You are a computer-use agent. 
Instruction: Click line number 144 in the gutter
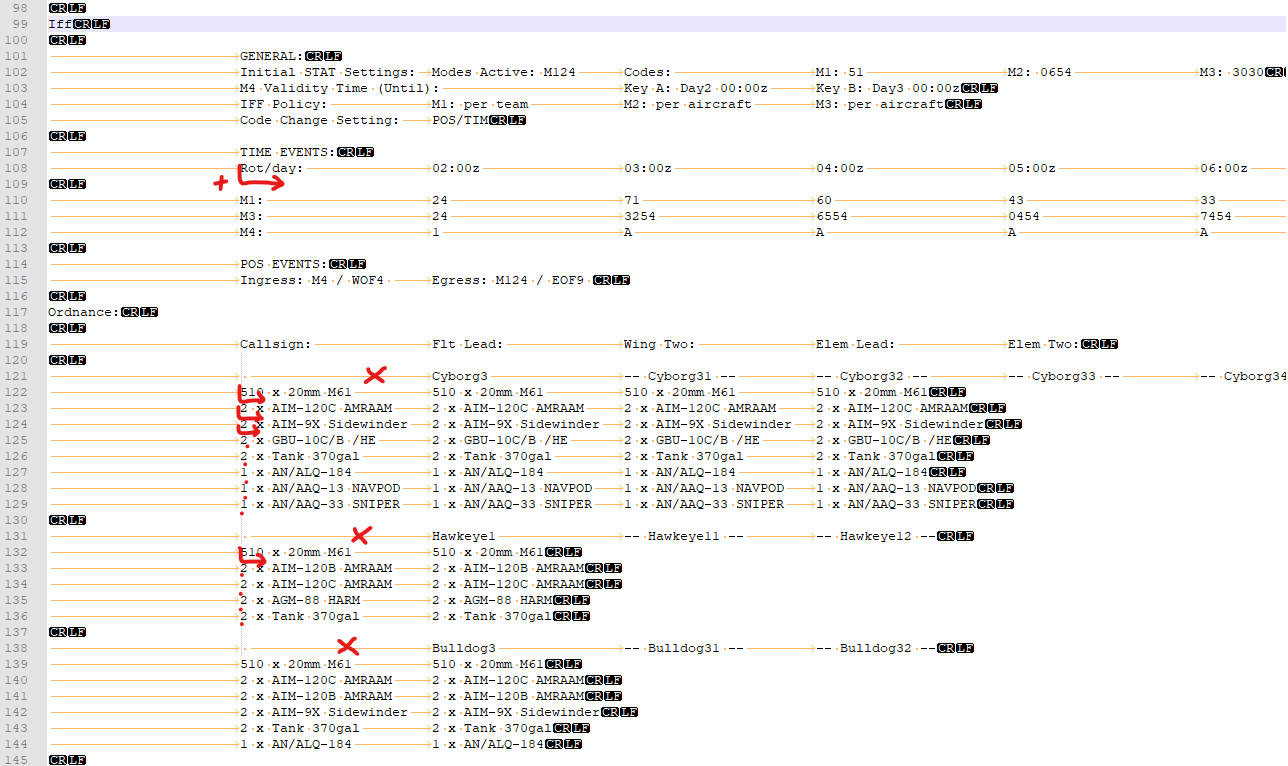pyautogui.click(x=16, y=744)
